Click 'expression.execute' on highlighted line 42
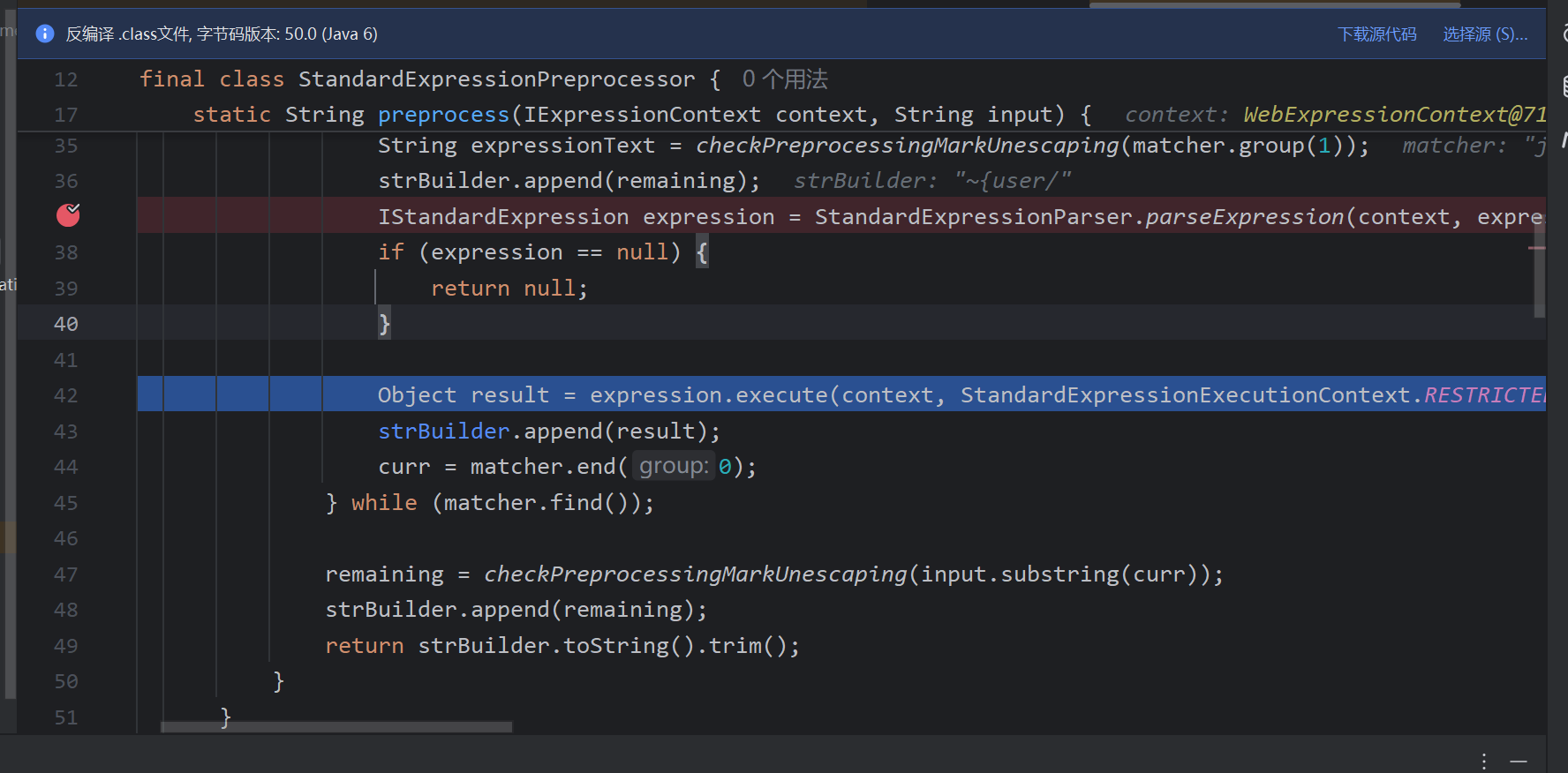 [x=710, y=395]
